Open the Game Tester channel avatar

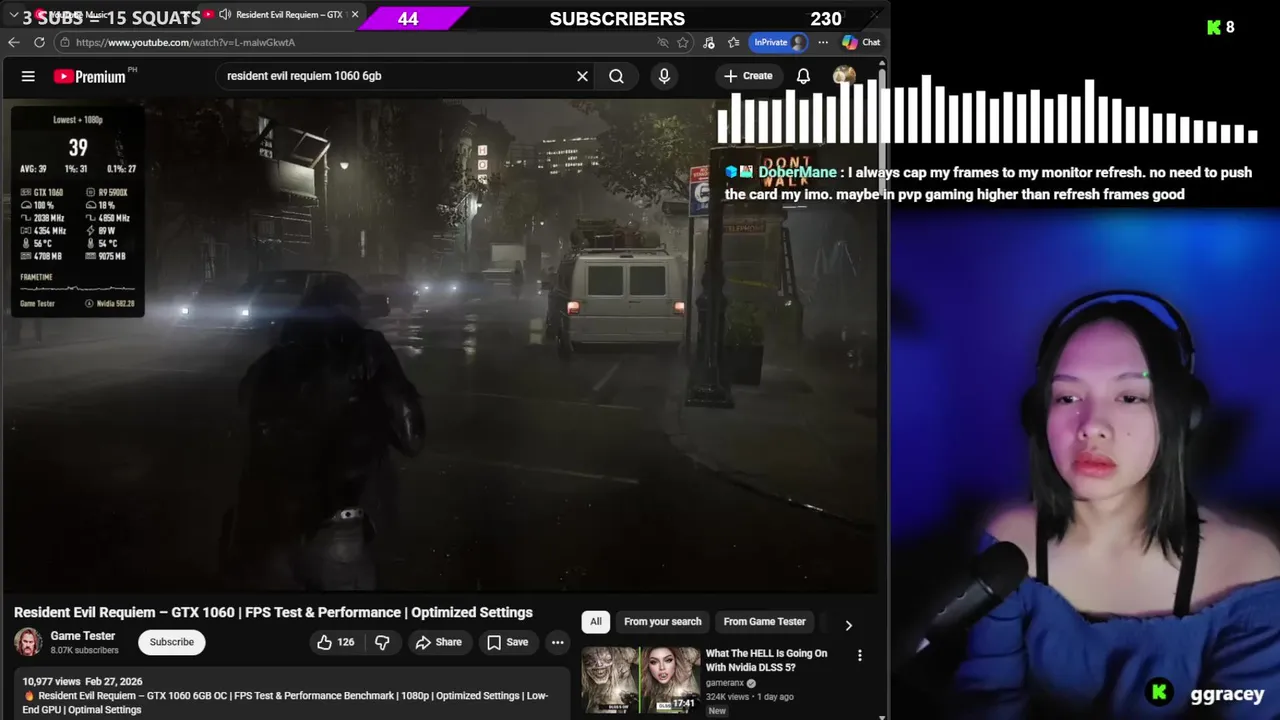tap(28, 642)
